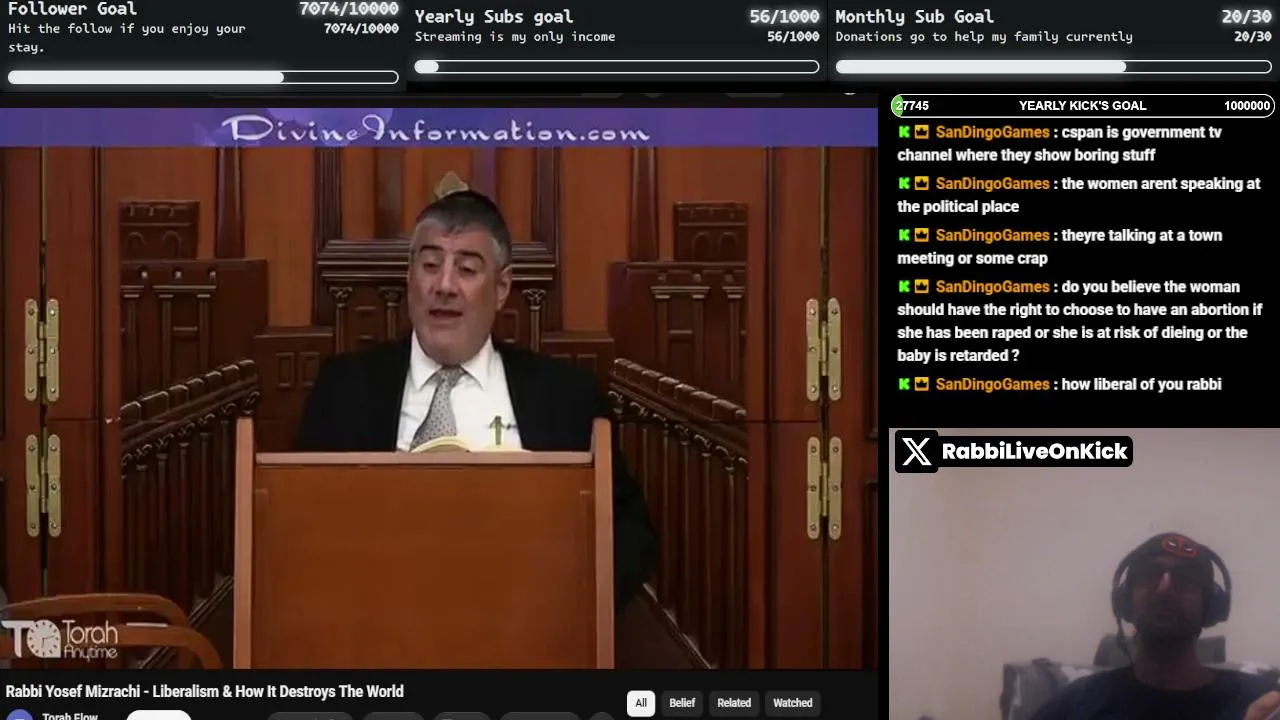The width and height of the screenshot is (1280, 720).
Task: Click 'Hit the follow if you enjoy' text
Action: pyautogui.click(x=127, y=37)
